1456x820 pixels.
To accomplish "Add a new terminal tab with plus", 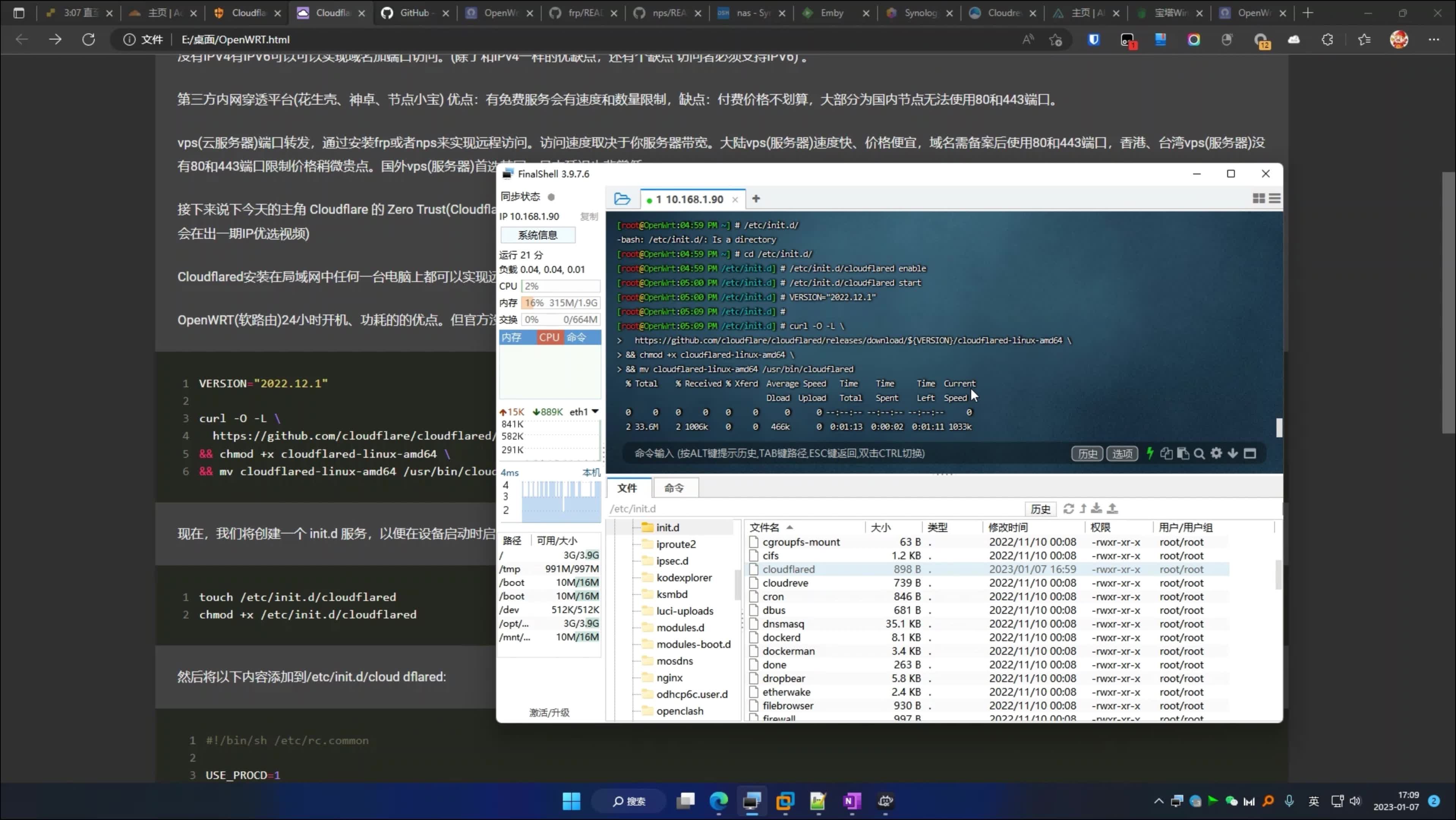I will coord(756,199).
